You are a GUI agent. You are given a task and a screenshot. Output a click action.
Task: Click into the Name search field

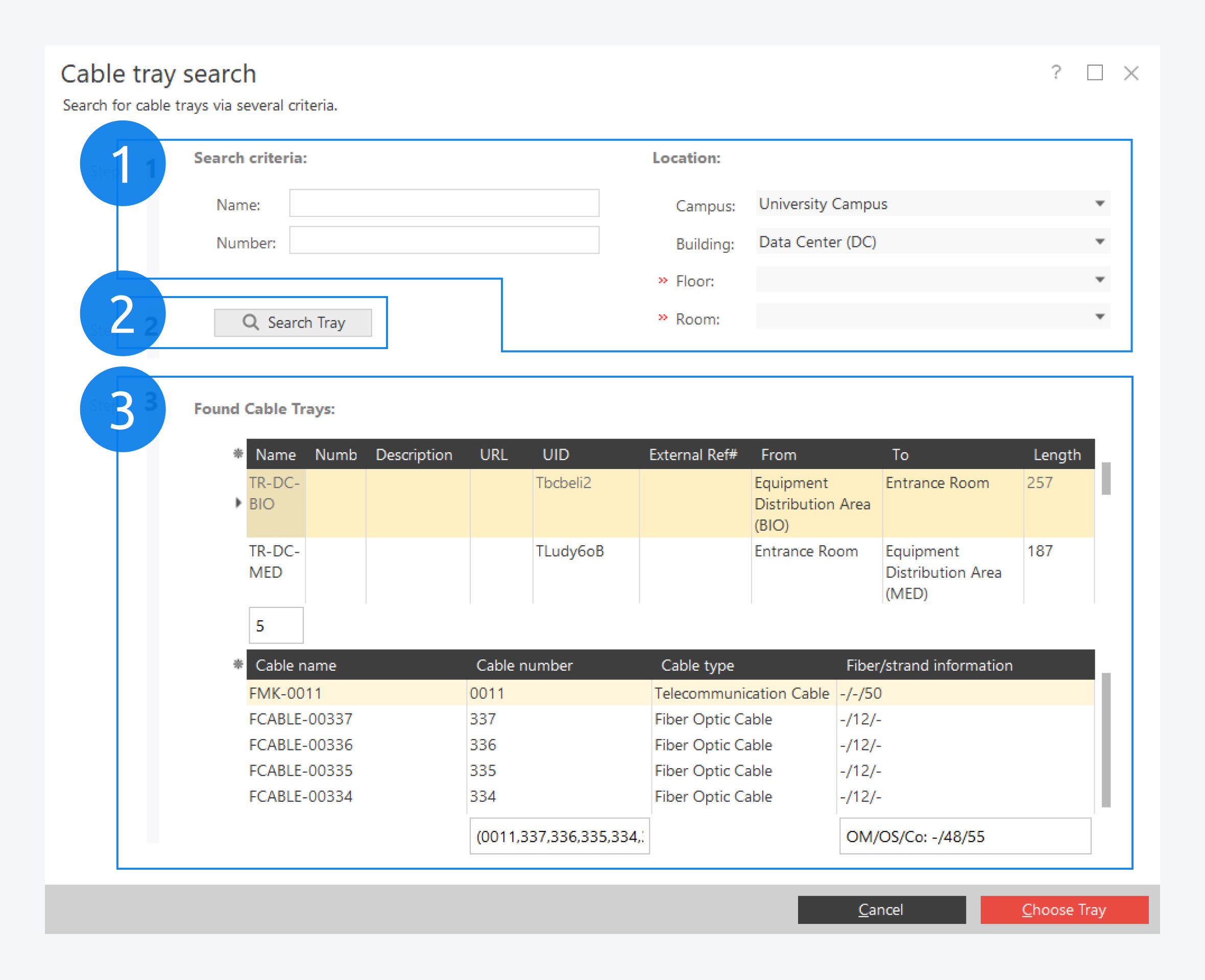444,203
